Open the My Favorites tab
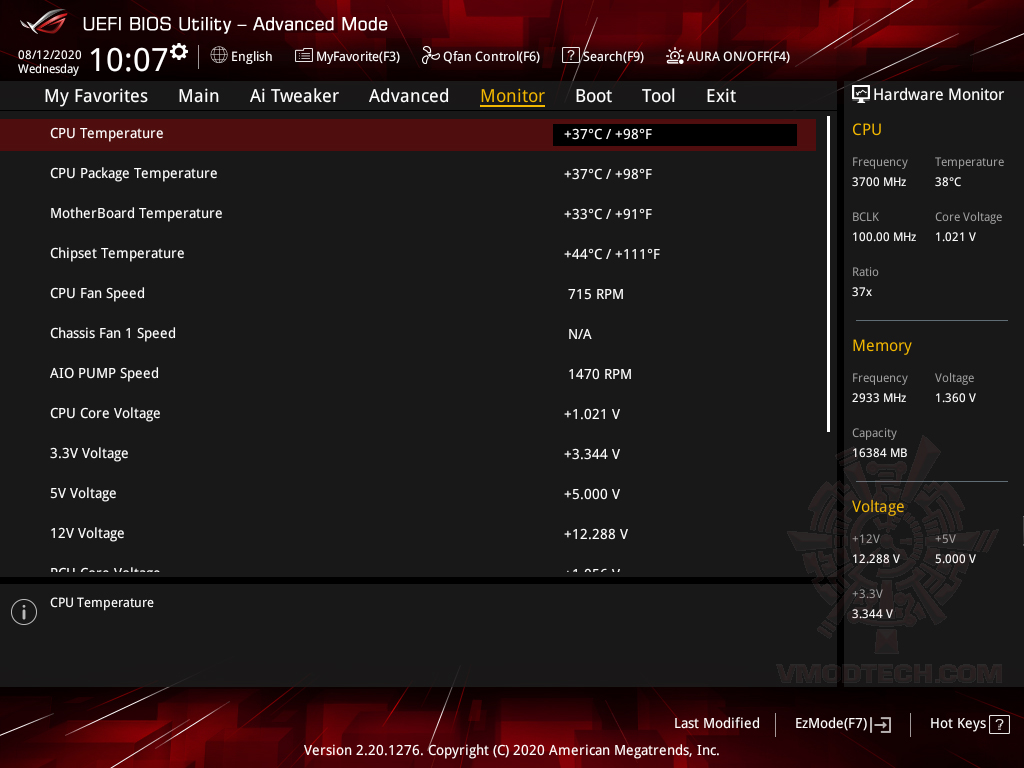 click(96, 95)
